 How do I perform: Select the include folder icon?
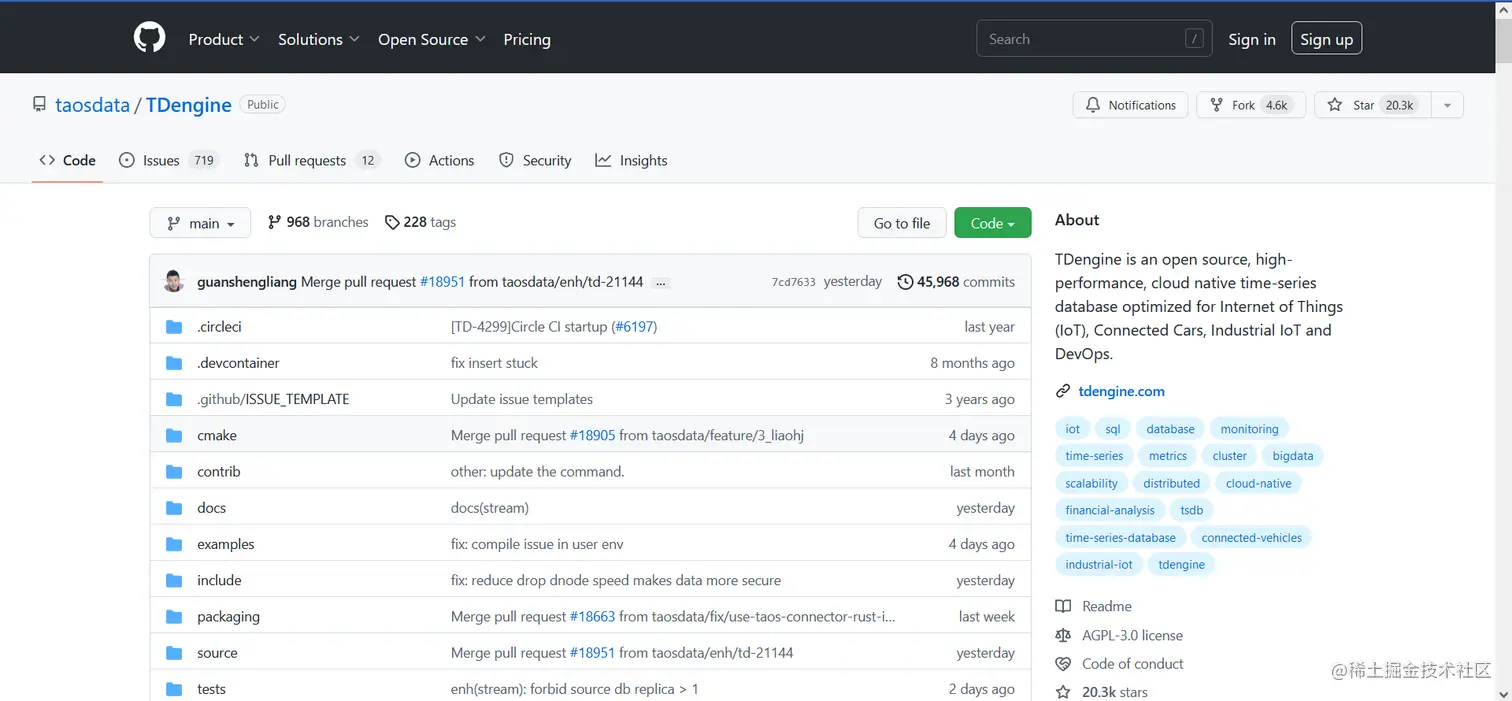[174, 580]
